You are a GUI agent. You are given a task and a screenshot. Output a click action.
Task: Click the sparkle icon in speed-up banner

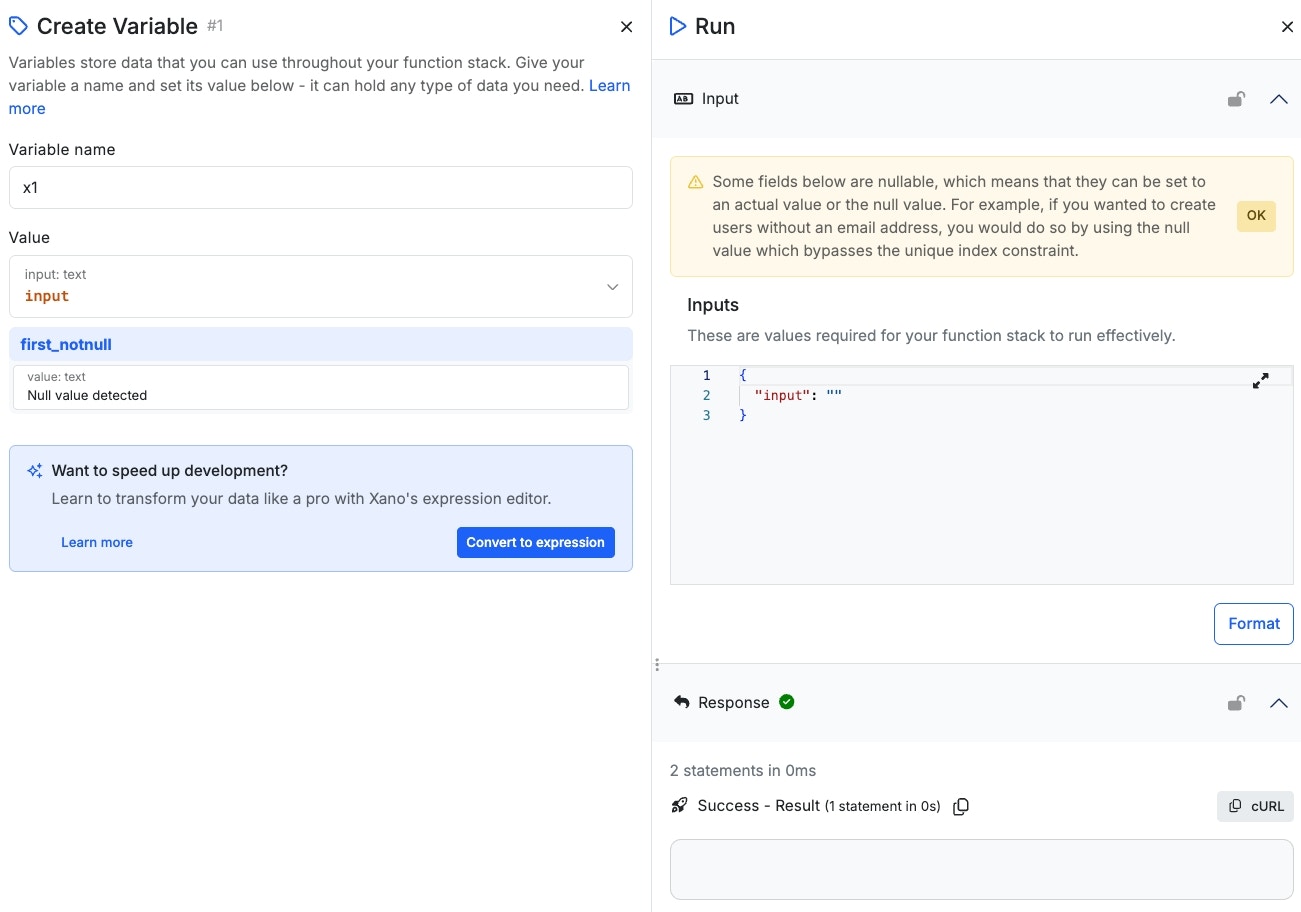click(35, 471)
